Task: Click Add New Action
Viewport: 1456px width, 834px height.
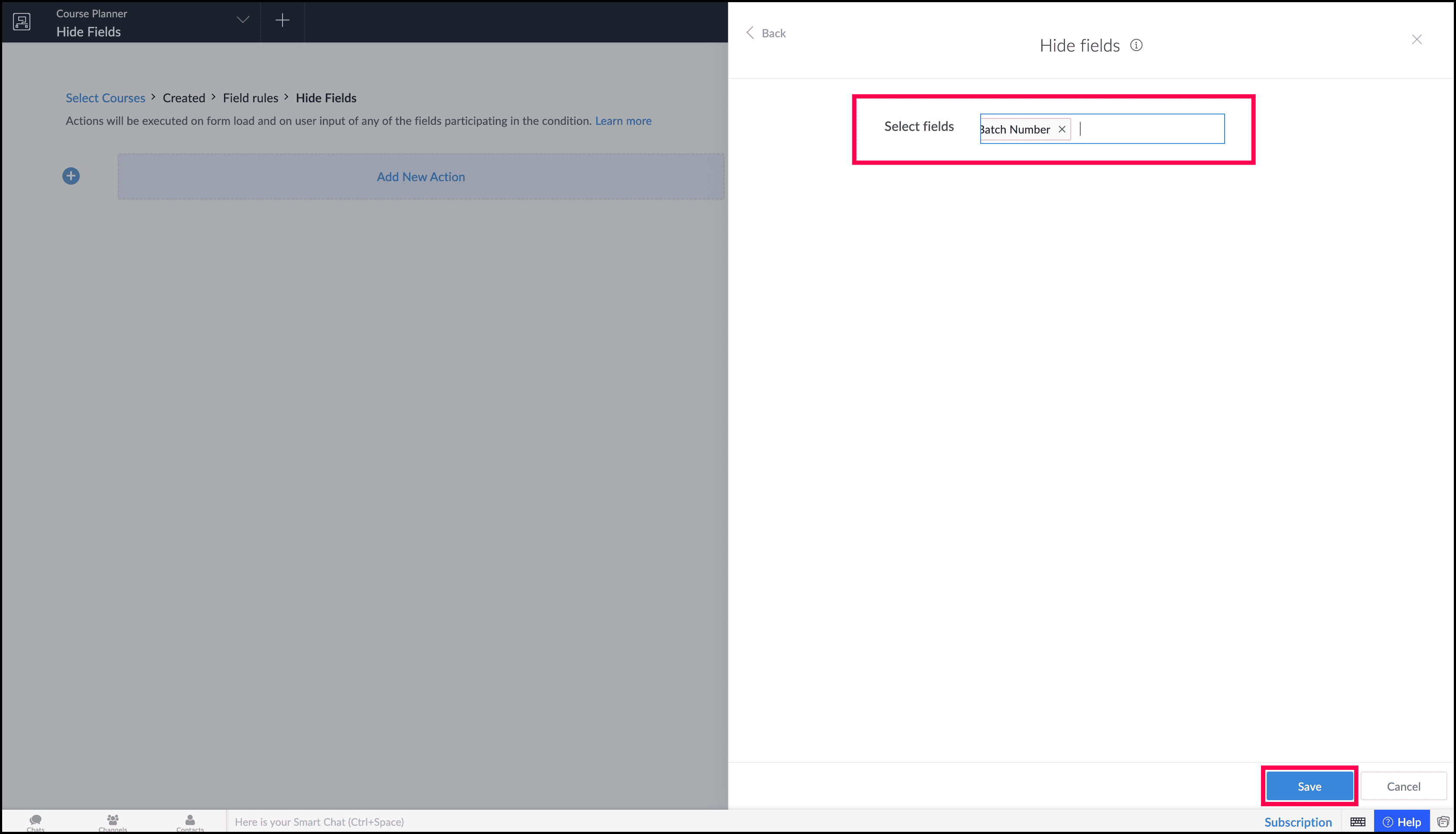Action: 421,177
